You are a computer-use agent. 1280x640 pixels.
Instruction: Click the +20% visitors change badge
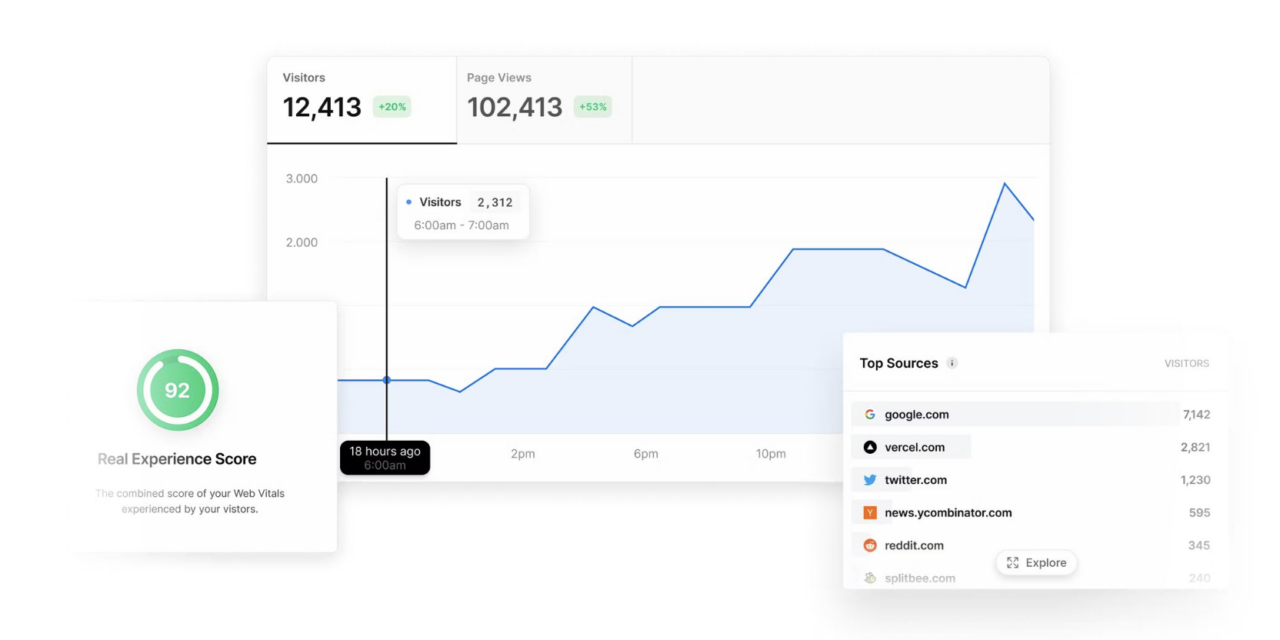(392, 106)
